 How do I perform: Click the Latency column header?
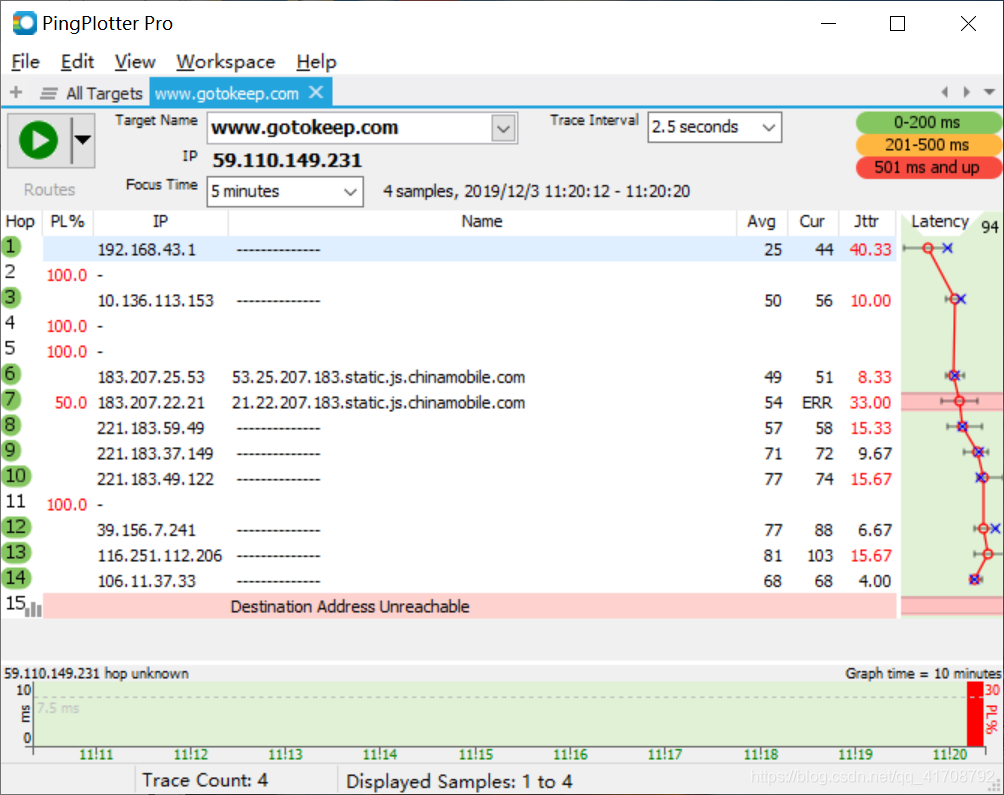click(x=940, y=221)
